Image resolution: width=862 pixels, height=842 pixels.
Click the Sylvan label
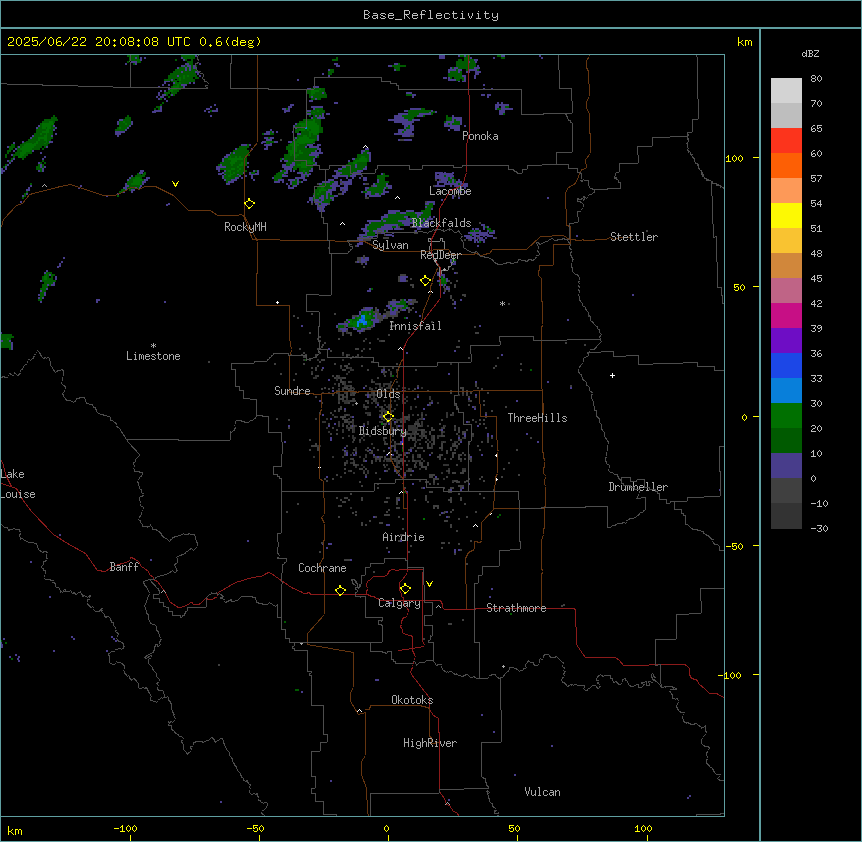[x=390, y=245]
